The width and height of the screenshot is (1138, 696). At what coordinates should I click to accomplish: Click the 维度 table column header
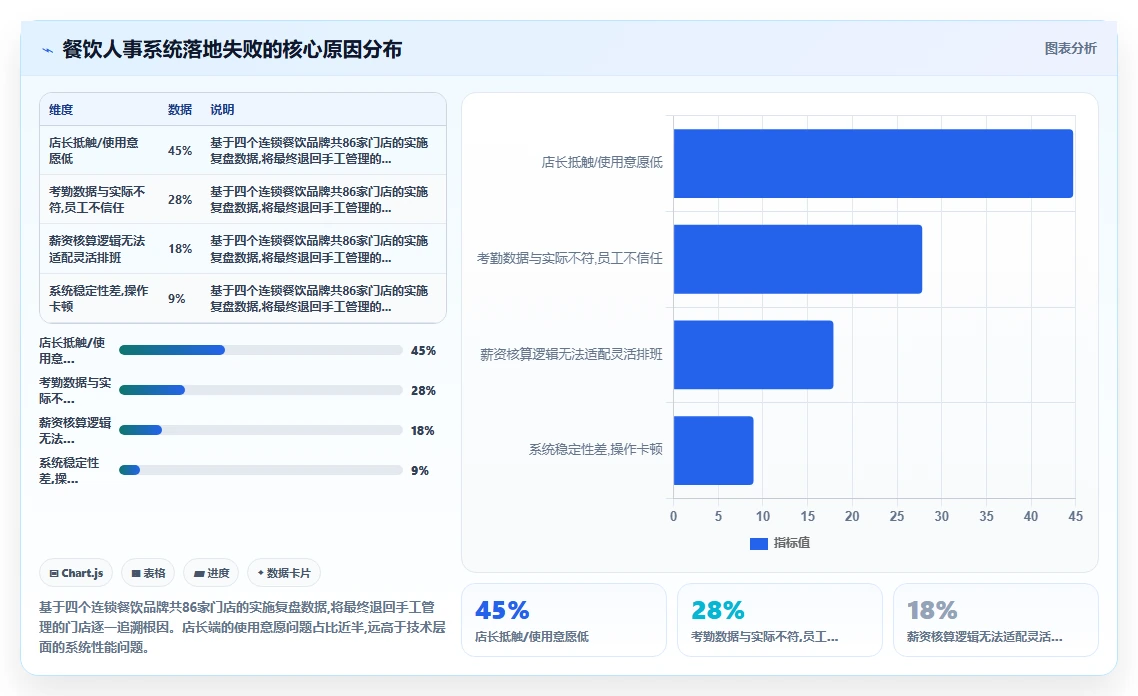(61, 110)
